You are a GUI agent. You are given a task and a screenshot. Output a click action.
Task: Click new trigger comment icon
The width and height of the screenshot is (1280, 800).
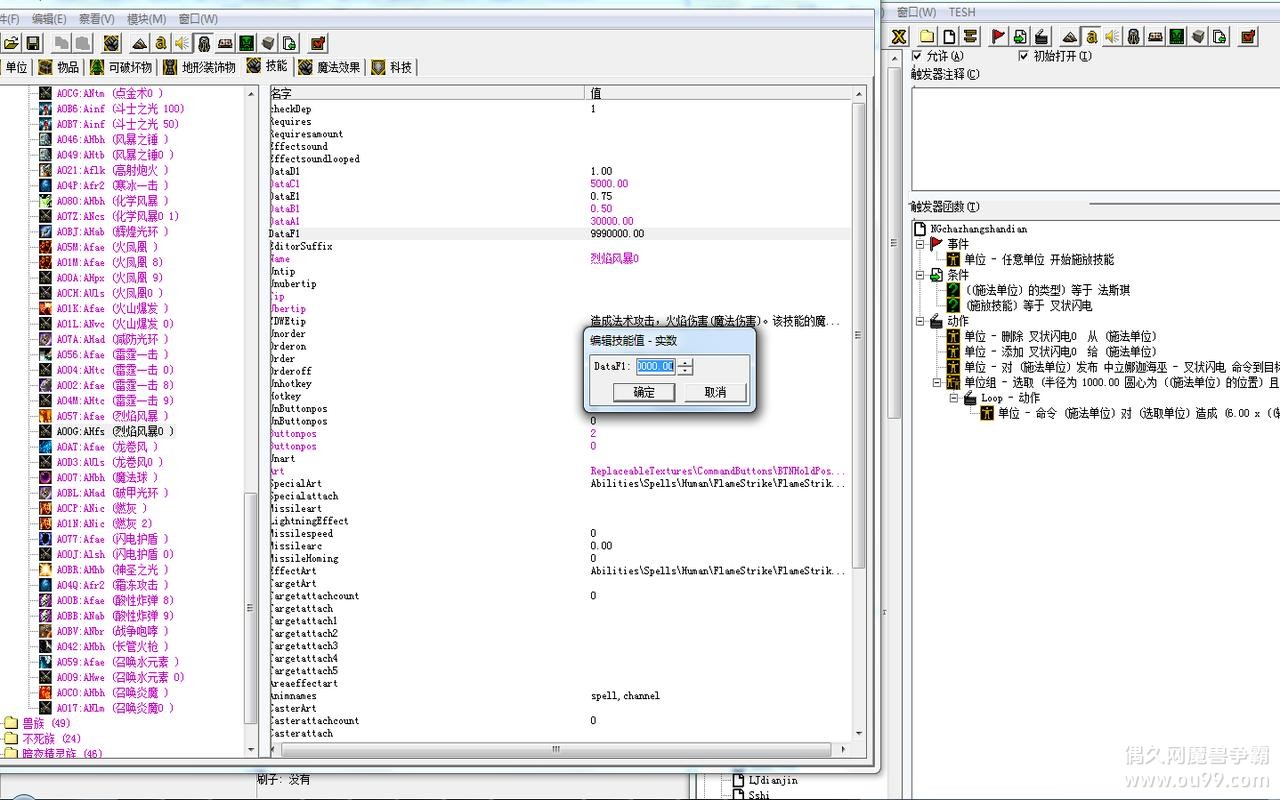970,37
